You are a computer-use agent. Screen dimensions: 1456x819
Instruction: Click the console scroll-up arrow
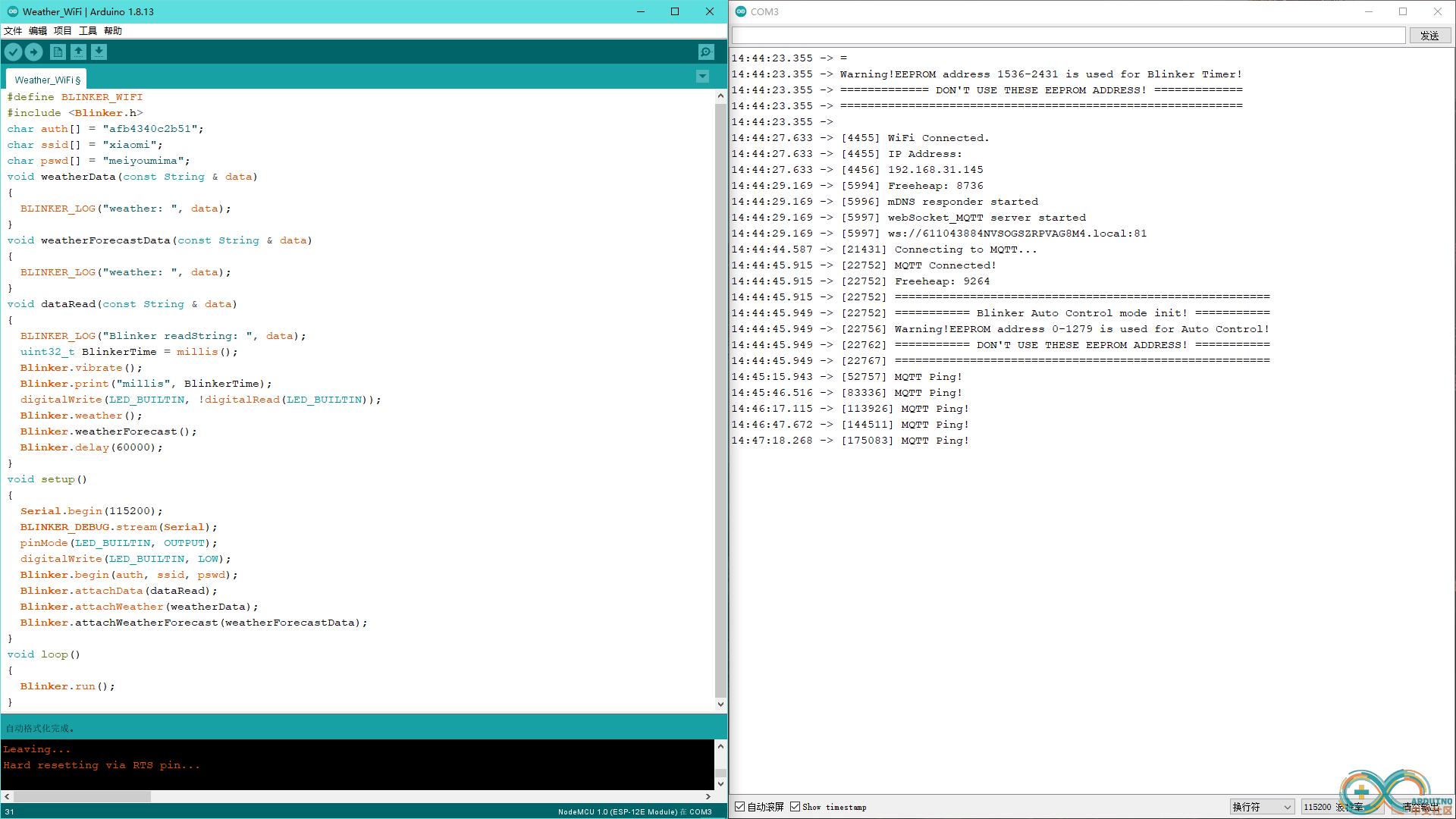point(720,746)
